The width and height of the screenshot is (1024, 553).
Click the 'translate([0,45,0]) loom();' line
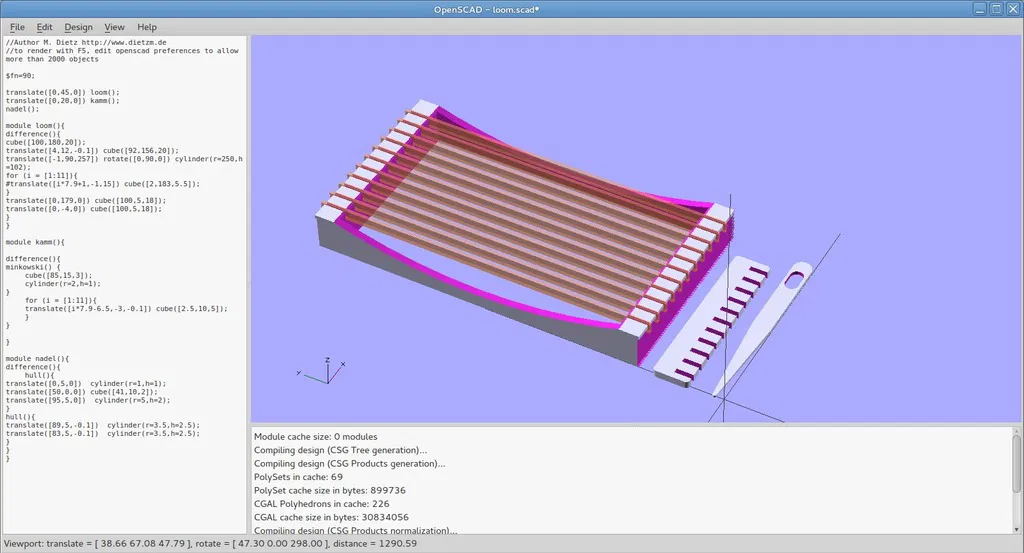click(63, 93)
